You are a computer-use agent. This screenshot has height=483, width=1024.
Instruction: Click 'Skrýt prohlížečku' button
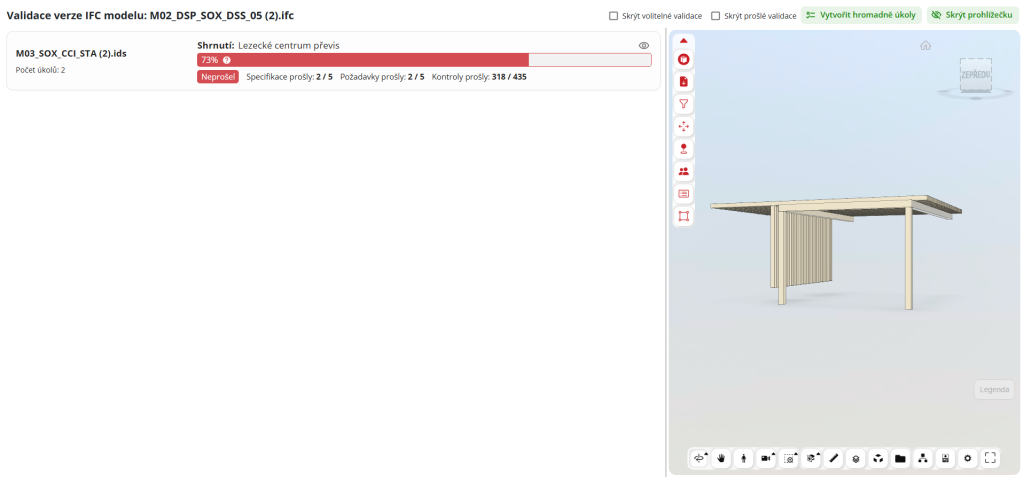(x=973, y=16)
